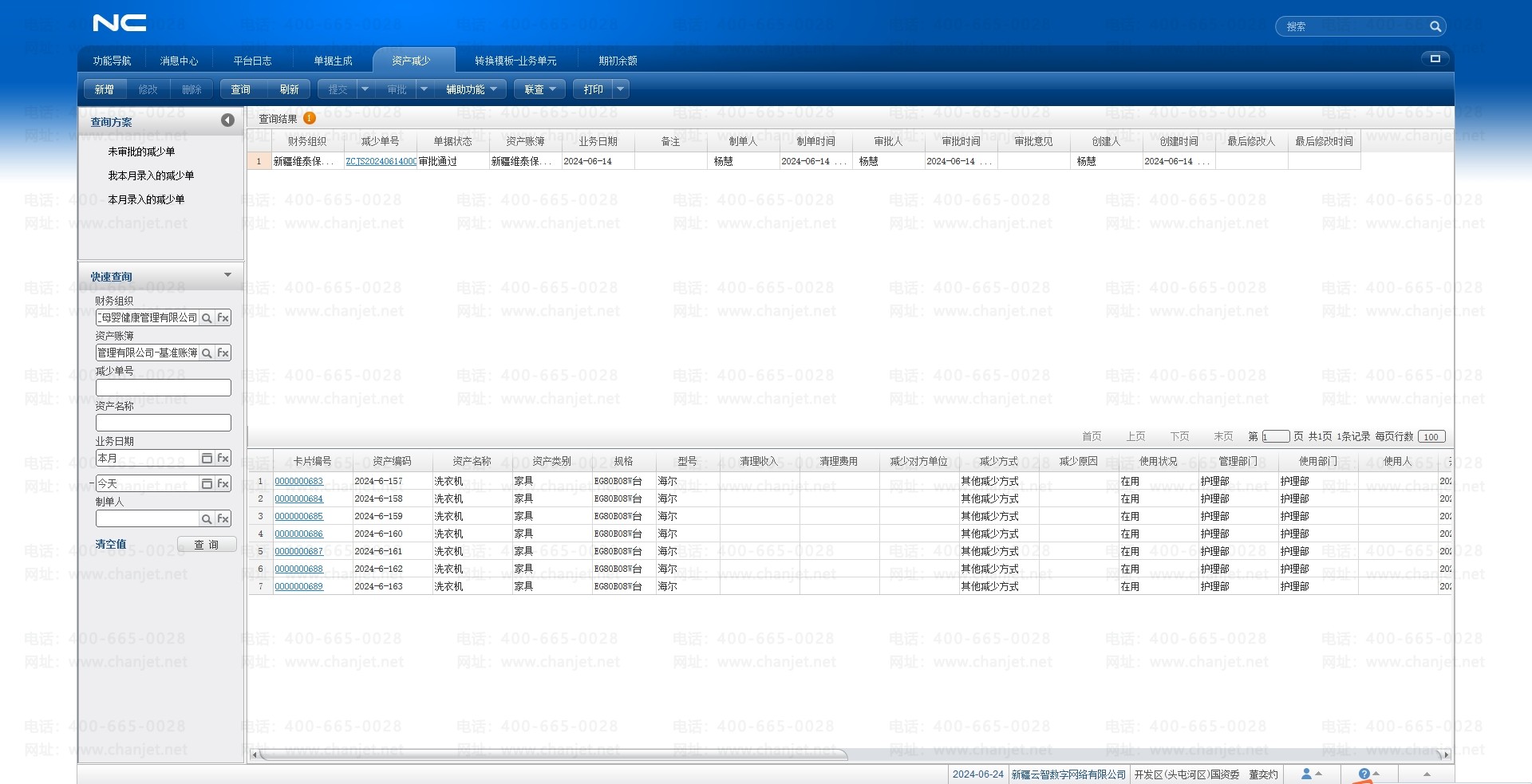This screenshot has width=1532, height=784.
Task: Open card number link 0000000683
Action: [298, 482]
